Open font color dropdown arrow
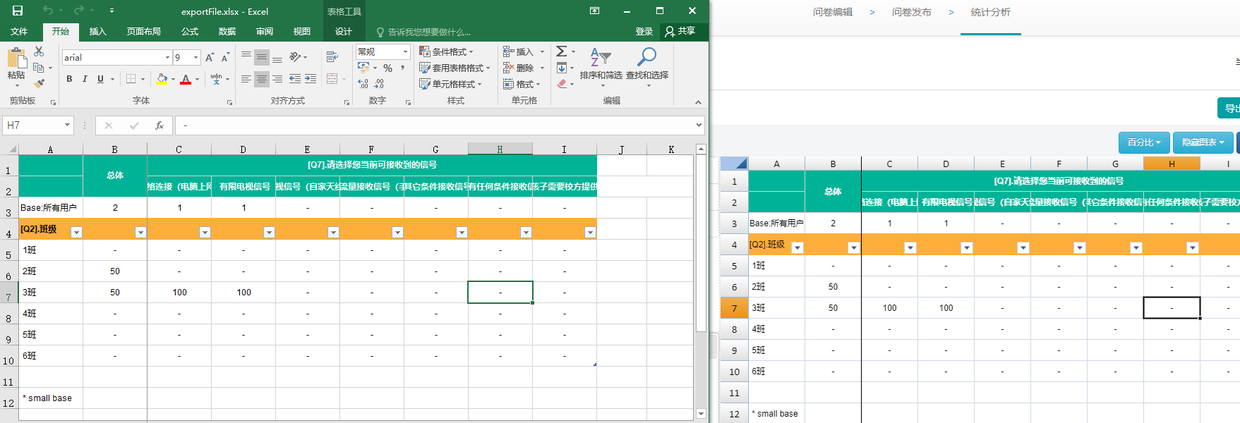The image size is (1240, 423). (197, 79)
